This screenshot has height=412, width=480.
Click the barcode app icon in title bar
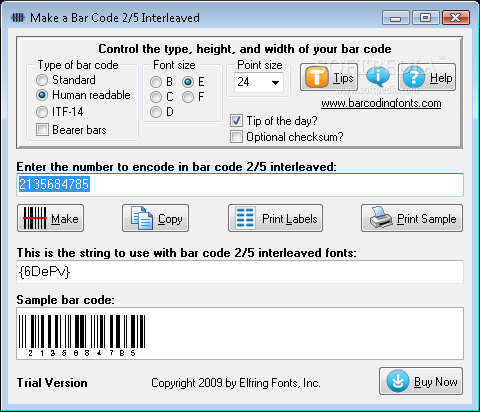click(18, 17)
